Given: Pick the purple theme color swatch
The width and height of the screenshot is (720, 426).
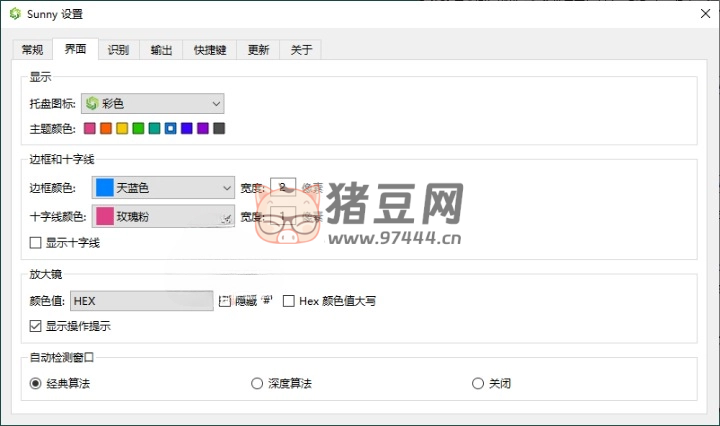Looking at the screenshot, I should point(203,128).
